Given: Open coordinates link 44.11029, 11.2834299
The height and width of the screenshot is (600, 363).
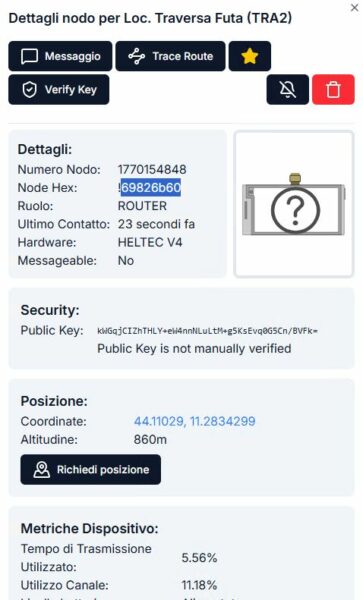Looking at the screenshot, I should (x=194, y=421).
